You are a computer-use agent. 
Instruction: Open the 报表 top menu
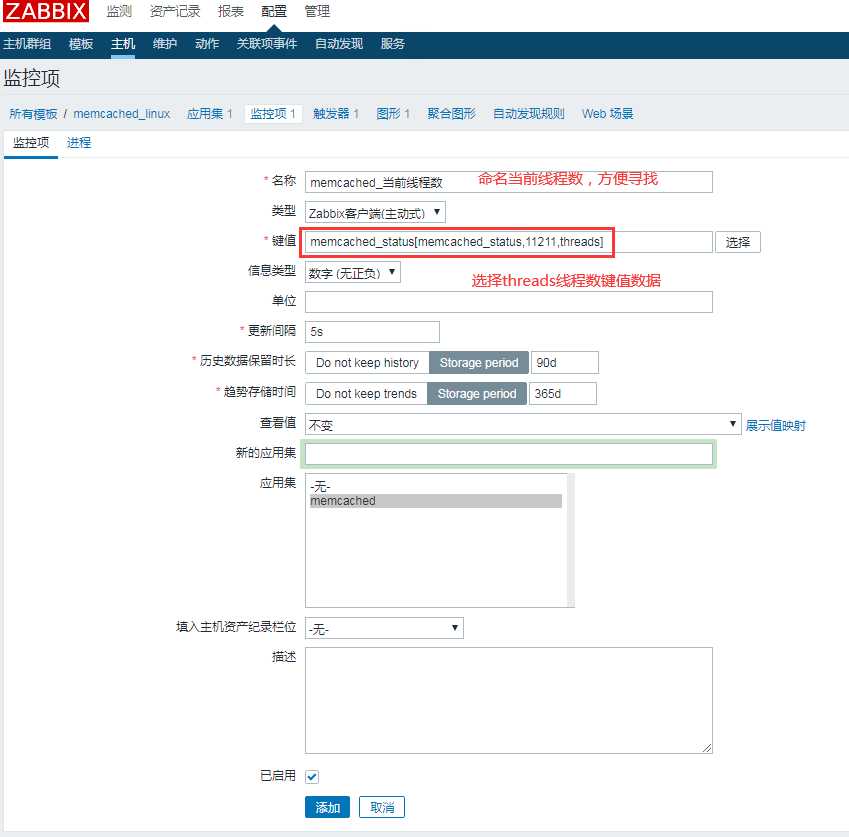[231, 11]
